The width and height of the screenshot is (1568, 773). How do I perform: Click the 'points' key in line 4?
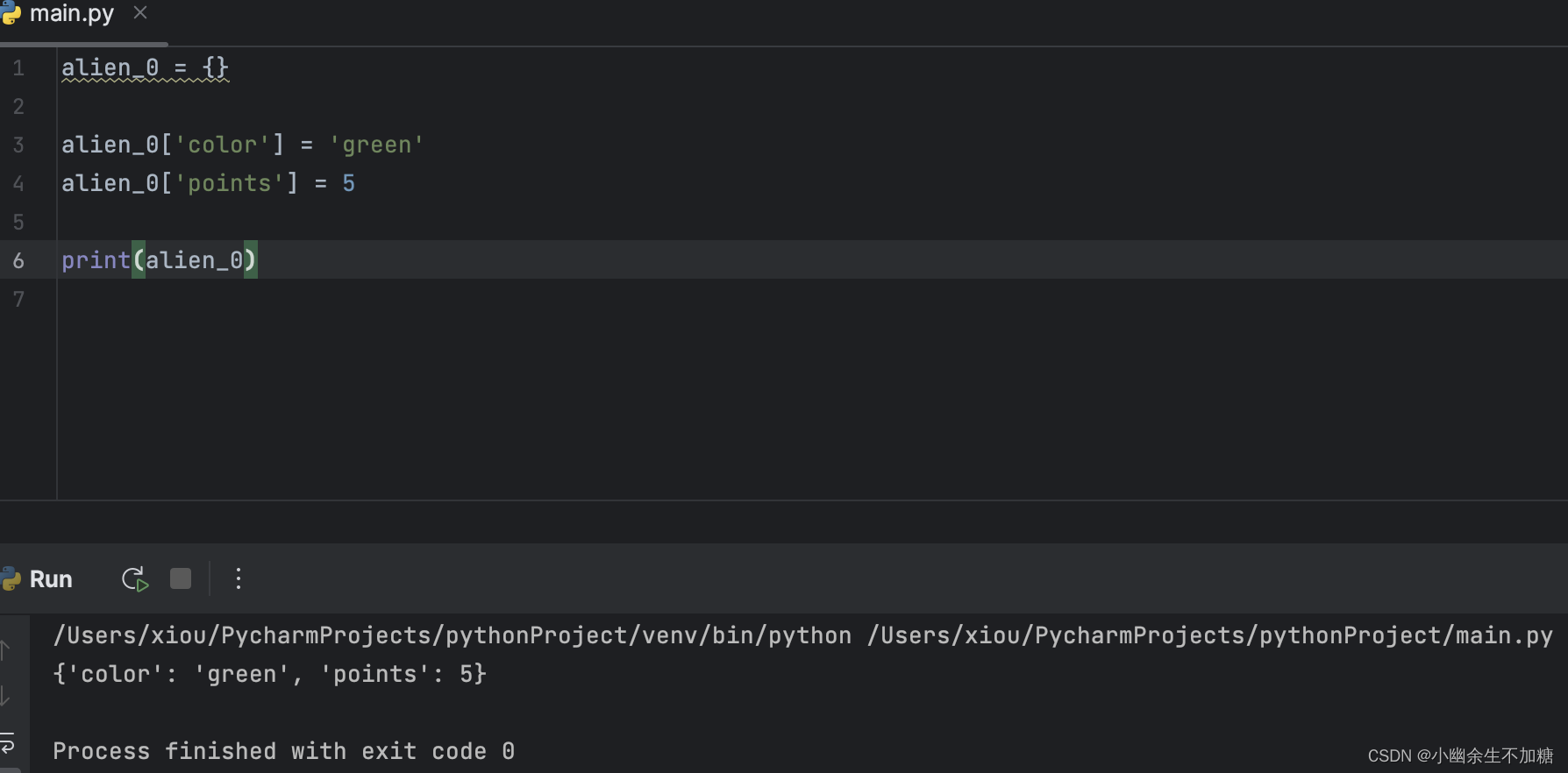[230, 183]
